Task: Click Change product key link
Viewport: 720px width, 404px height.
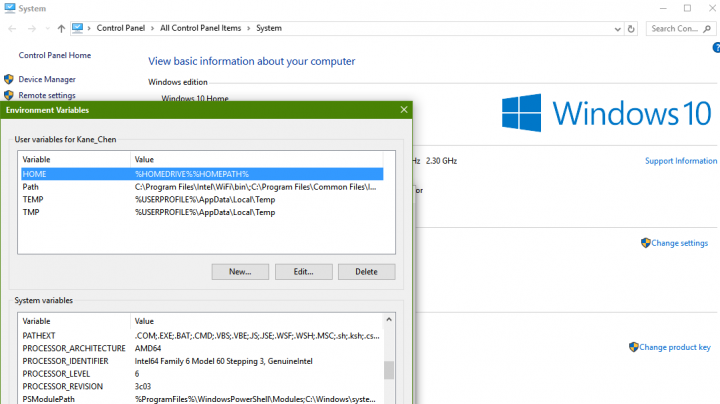Action: click(x=675, y=347)
